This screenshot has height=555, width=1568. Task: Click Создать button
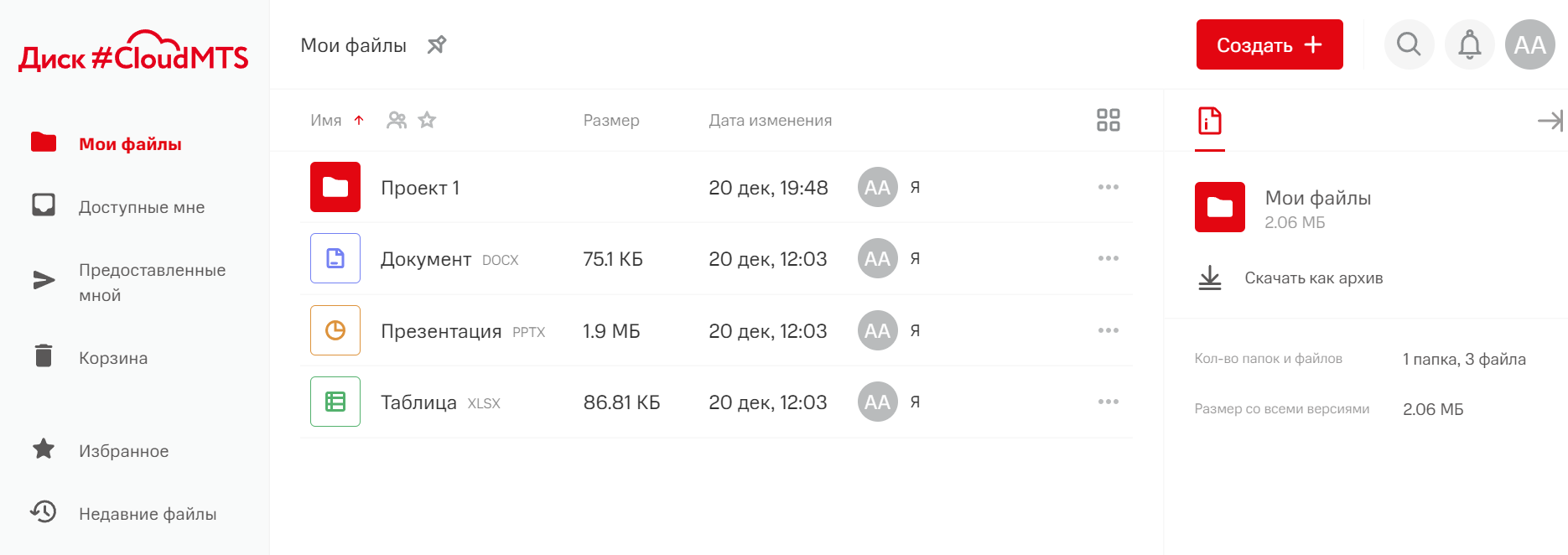click(1269, 44)
